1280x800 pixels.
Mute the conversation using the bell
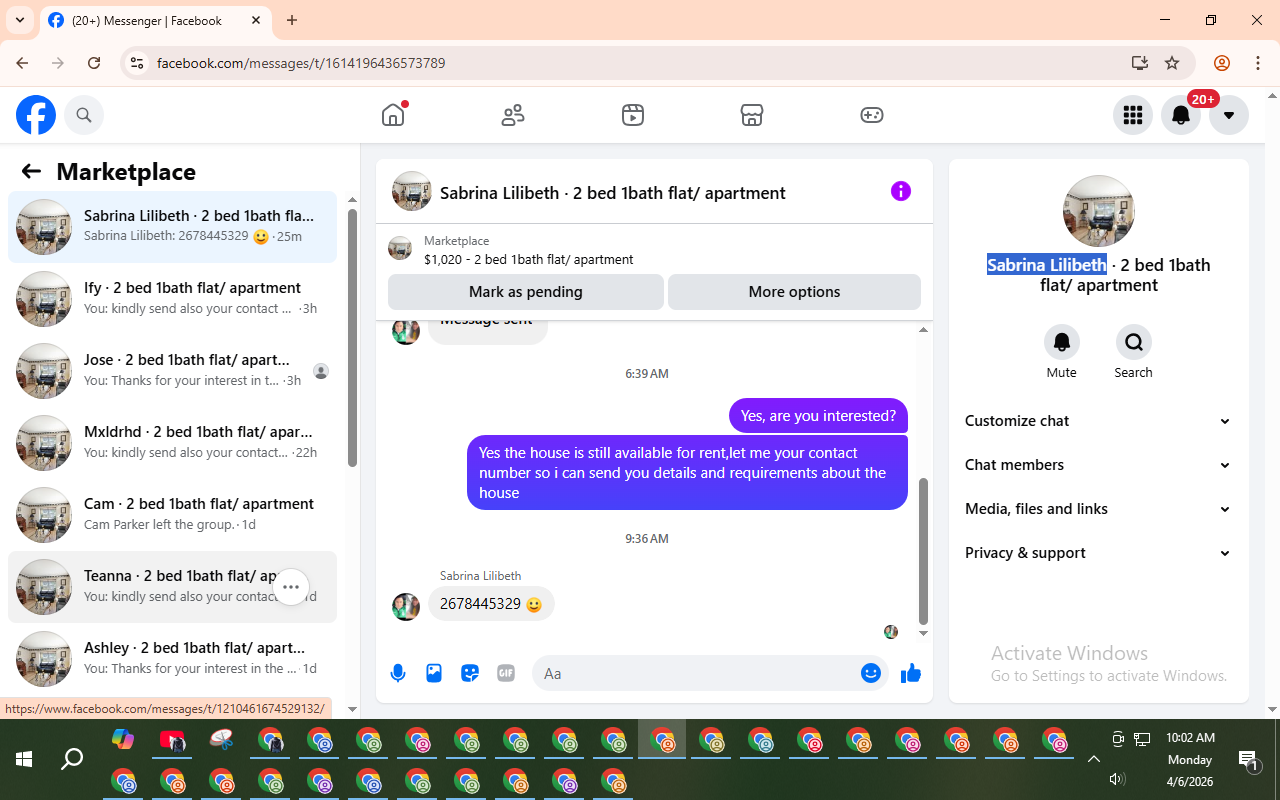tap(1062, 343)
